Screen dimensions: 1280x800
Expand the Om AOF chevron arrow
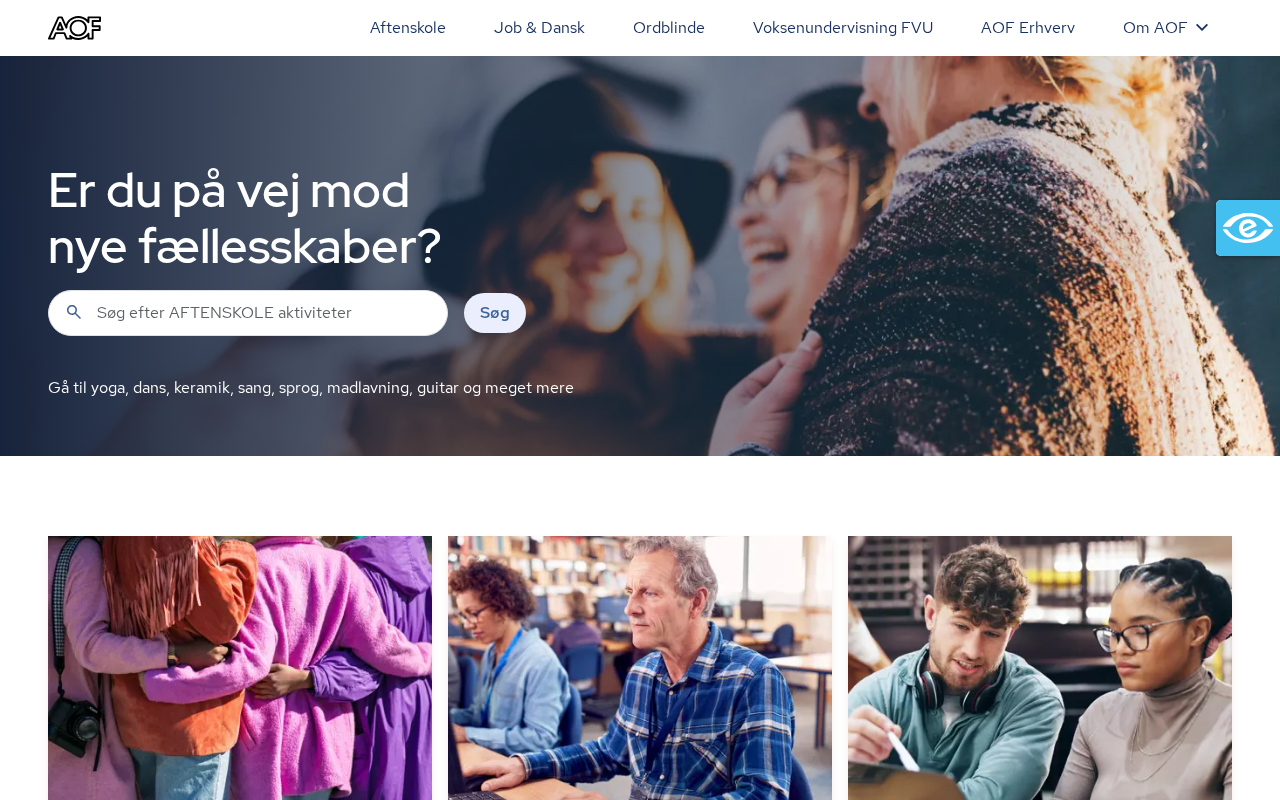pyautogui.click(x=1202, y=28)
